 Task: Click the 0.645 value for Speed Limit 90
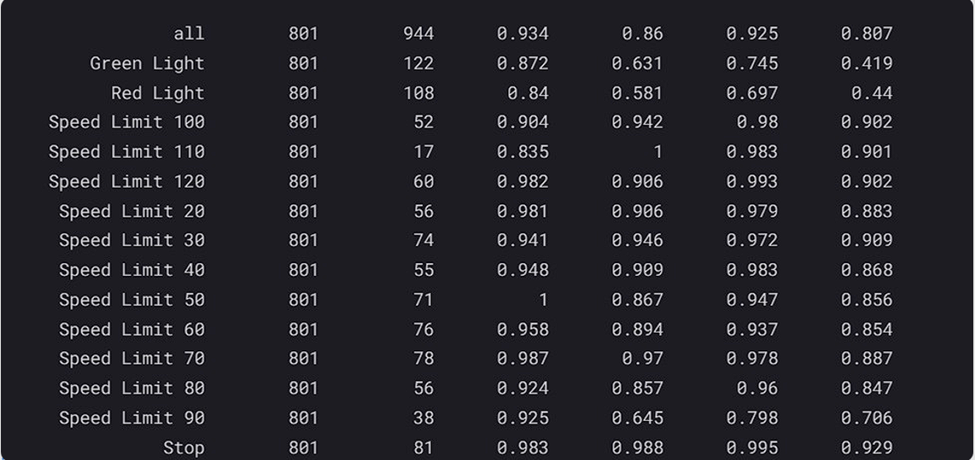click(637, 418)
